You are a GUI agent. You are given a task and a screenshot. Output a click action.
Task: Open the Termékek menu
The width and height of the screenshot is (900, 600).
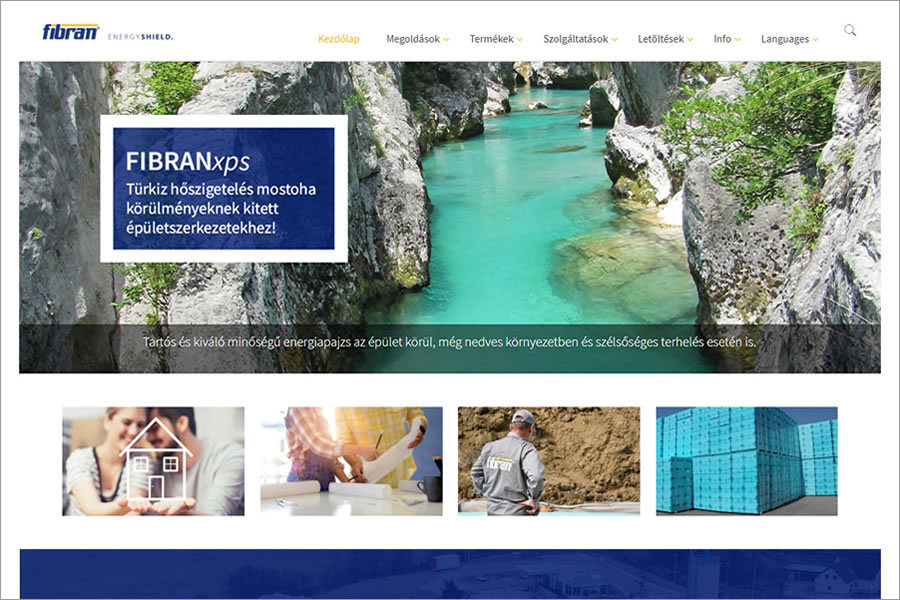click(496, 39)
